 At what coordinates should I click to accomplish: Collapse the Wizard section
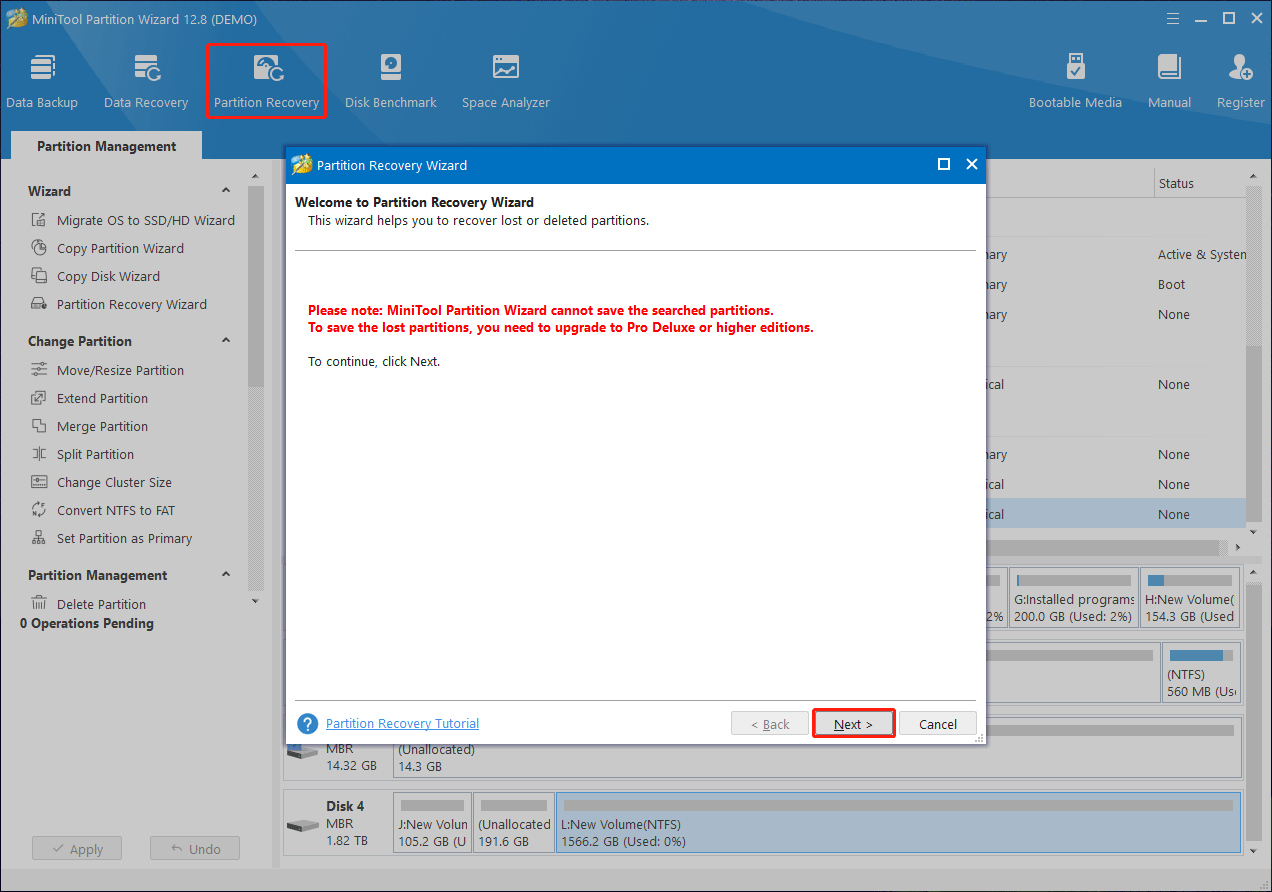coord(226,191)
